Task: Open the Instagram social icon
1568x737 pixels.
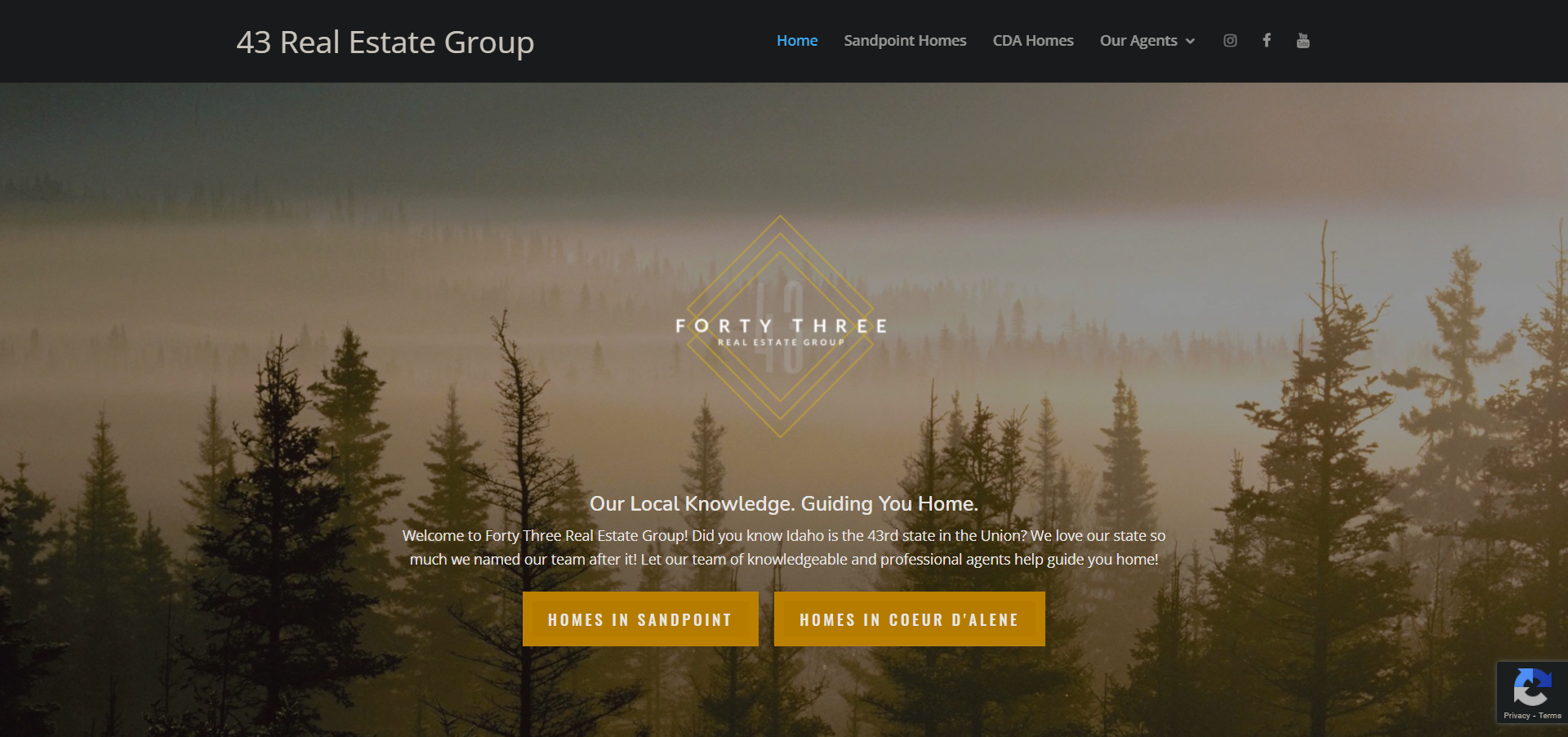Action: [1230, 41]
